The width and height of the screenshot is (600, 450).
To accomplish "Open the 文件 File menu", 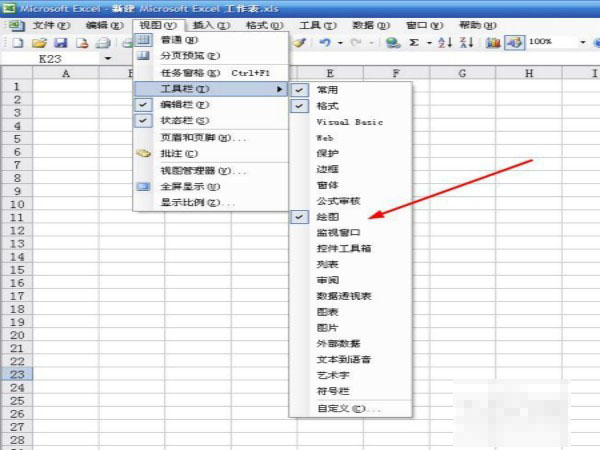I will (x=51, y=26).
